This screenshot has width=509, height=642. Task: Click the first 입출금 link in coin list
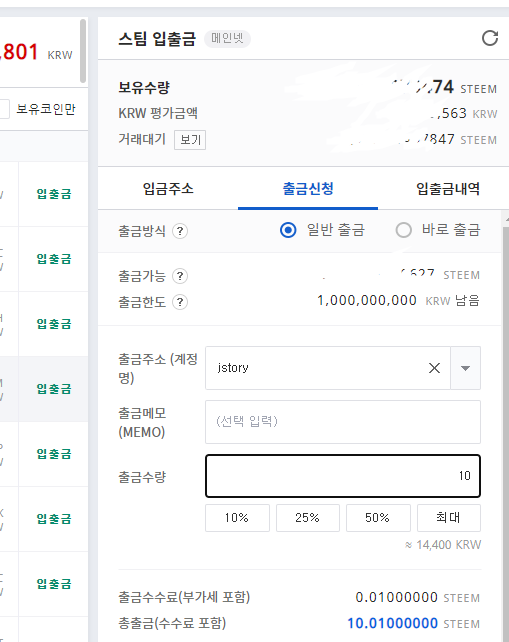coord(54,194)
